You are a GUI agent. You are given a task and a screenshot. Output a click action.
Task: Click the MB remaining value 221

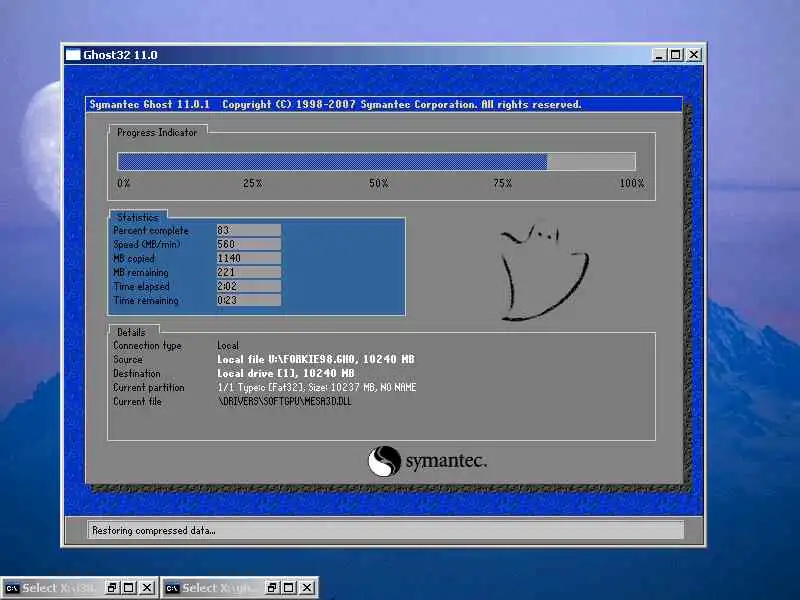coord(248,272)
